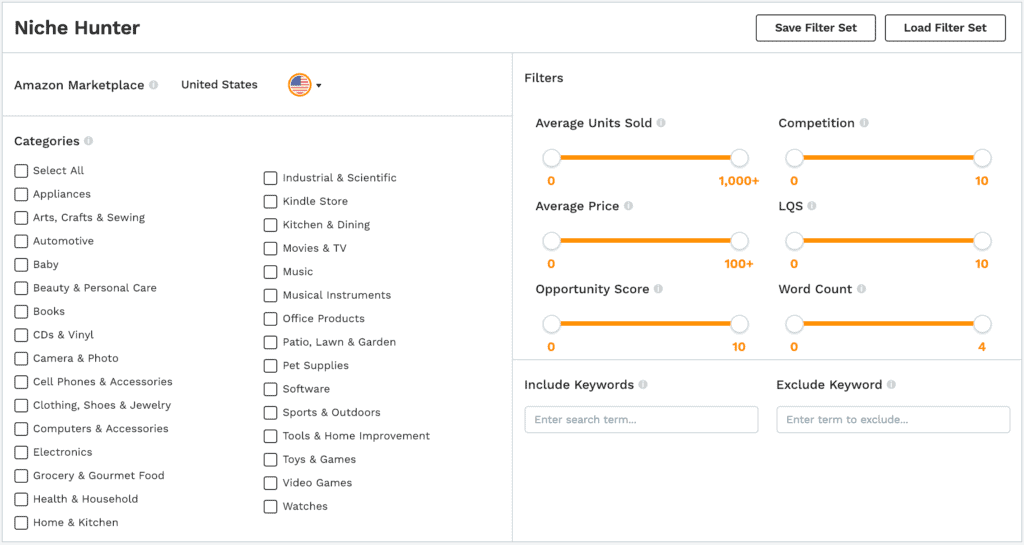Image resolution: width=1024 pixels, height=545 pixels.
Task: Click the Filters section heading
Action: click(543, 78)
